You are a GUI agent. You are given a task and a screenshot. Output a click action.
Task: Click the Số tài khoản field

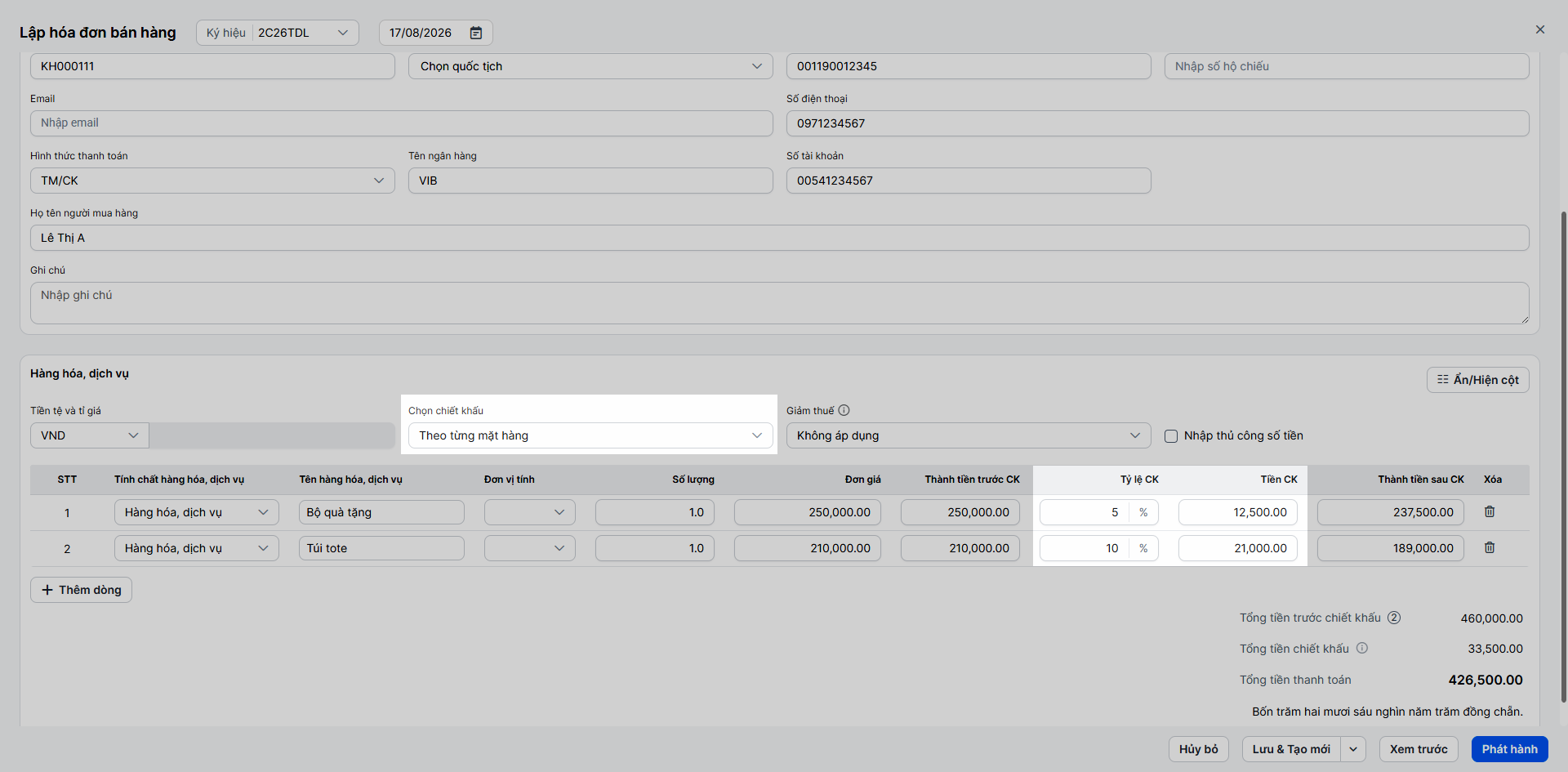(969, 181)
